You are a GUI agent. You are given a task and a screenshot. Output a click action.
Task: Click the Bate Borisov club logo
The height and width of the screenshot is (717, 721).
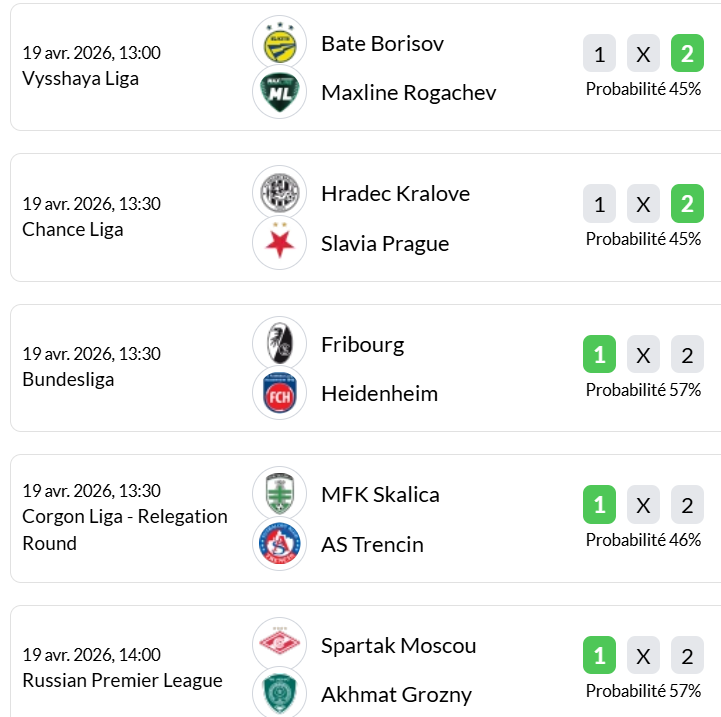(x=279, y=43)
